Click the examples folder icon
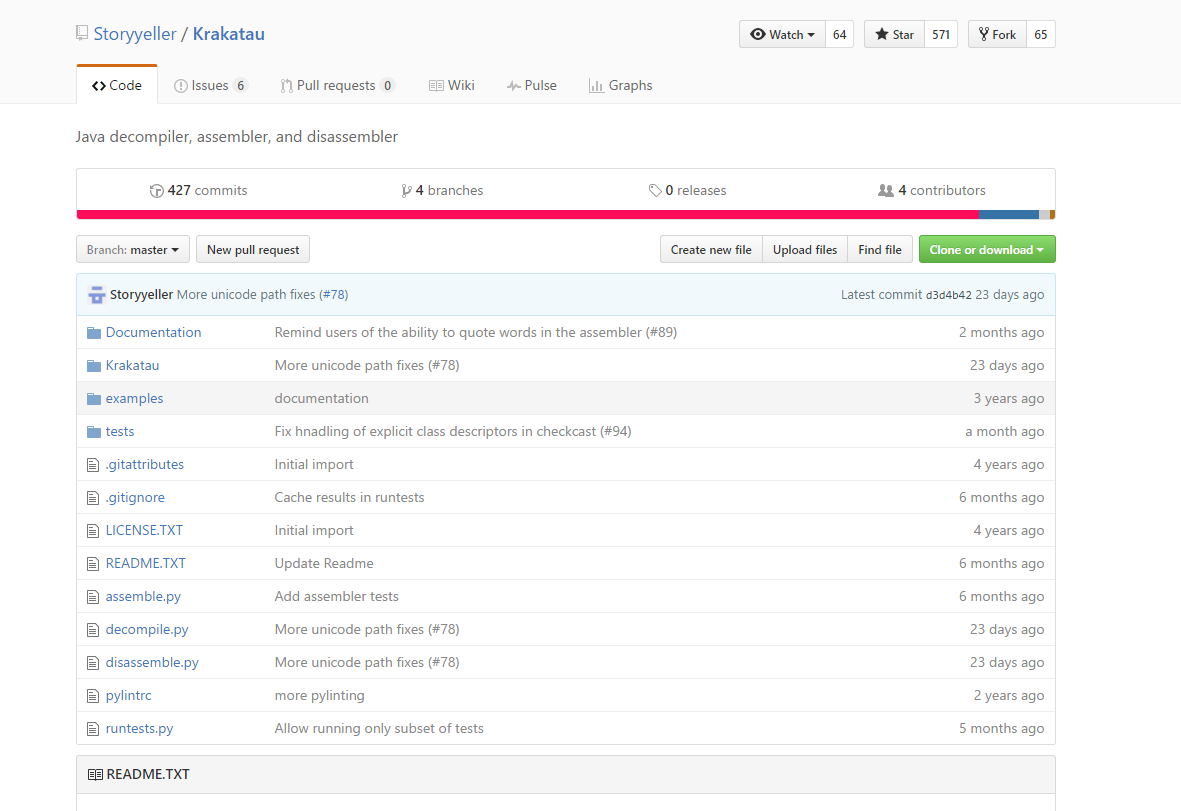Screen dimensions: 1181x811 (x=93, y=399)
